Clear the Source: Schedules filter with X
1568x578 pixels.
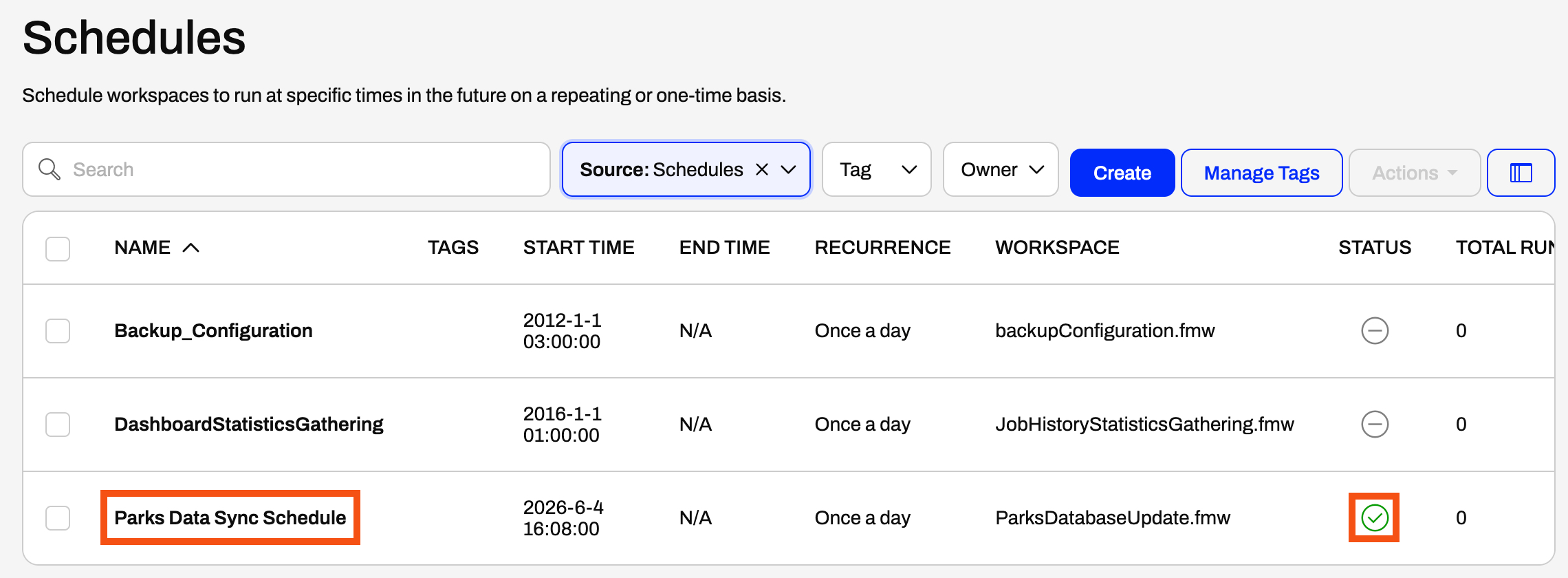point(762,169)
